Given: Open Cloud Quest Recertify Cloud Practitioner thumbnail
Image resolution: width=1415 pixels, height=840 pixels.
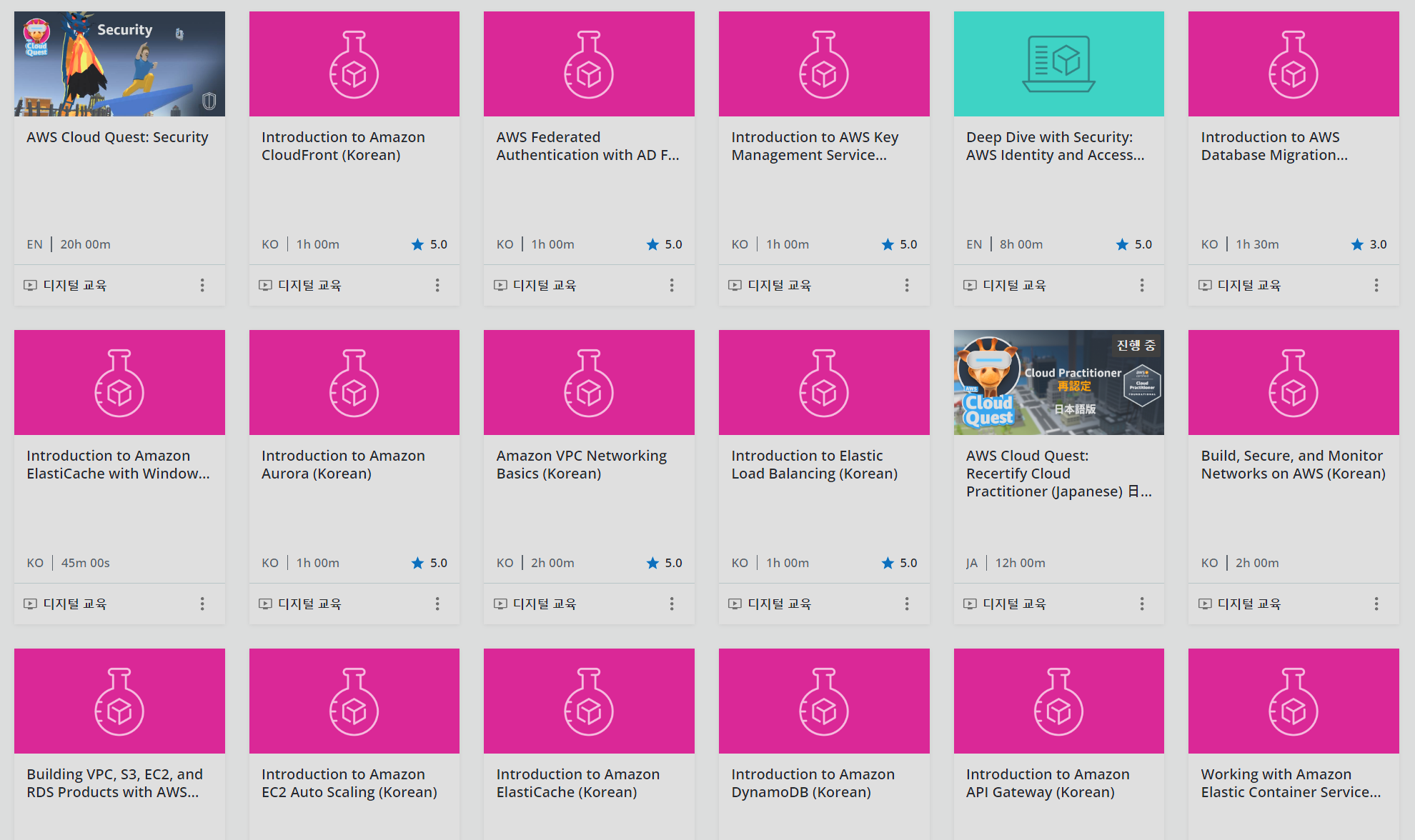Looking at the screenshot, I should (x=1058, y=382).
